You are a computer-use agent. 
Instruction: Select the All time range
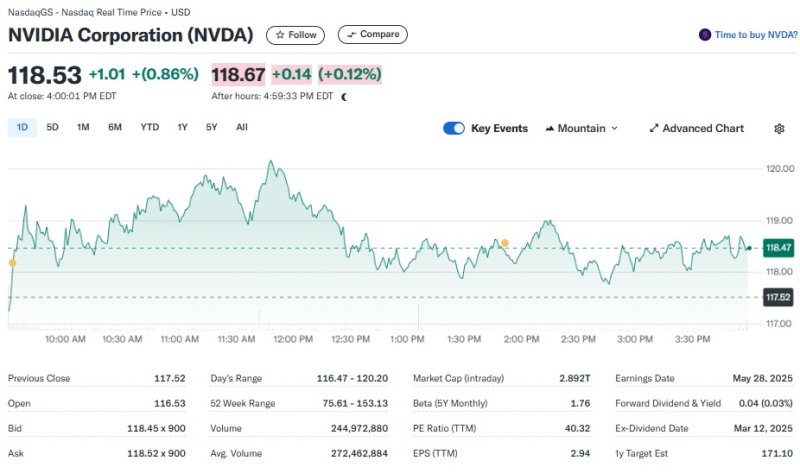point(242,127)
